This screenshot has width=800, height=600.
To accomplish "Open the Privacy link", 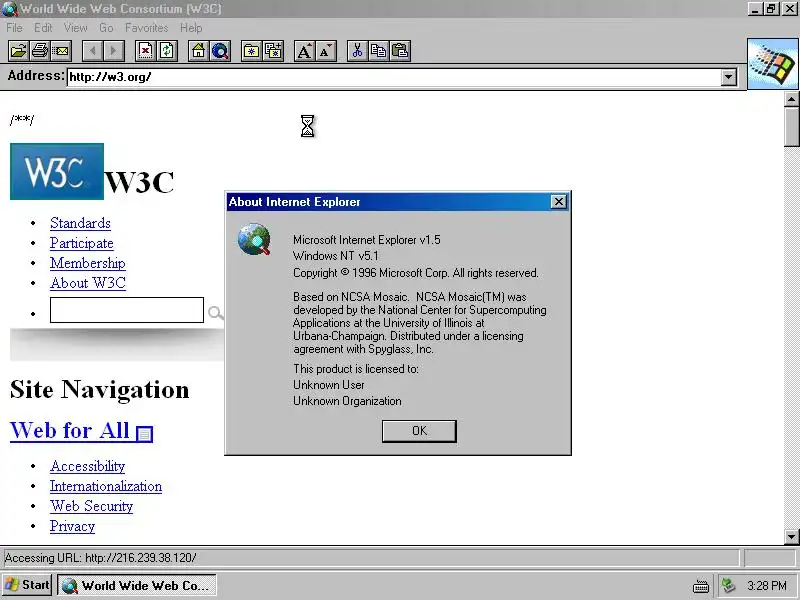I will coord(72,526).
